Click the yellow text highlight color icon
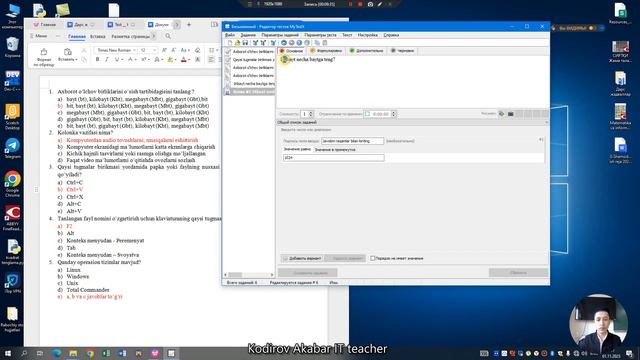This screenshot has height=360, width=640. coord(170,60)
